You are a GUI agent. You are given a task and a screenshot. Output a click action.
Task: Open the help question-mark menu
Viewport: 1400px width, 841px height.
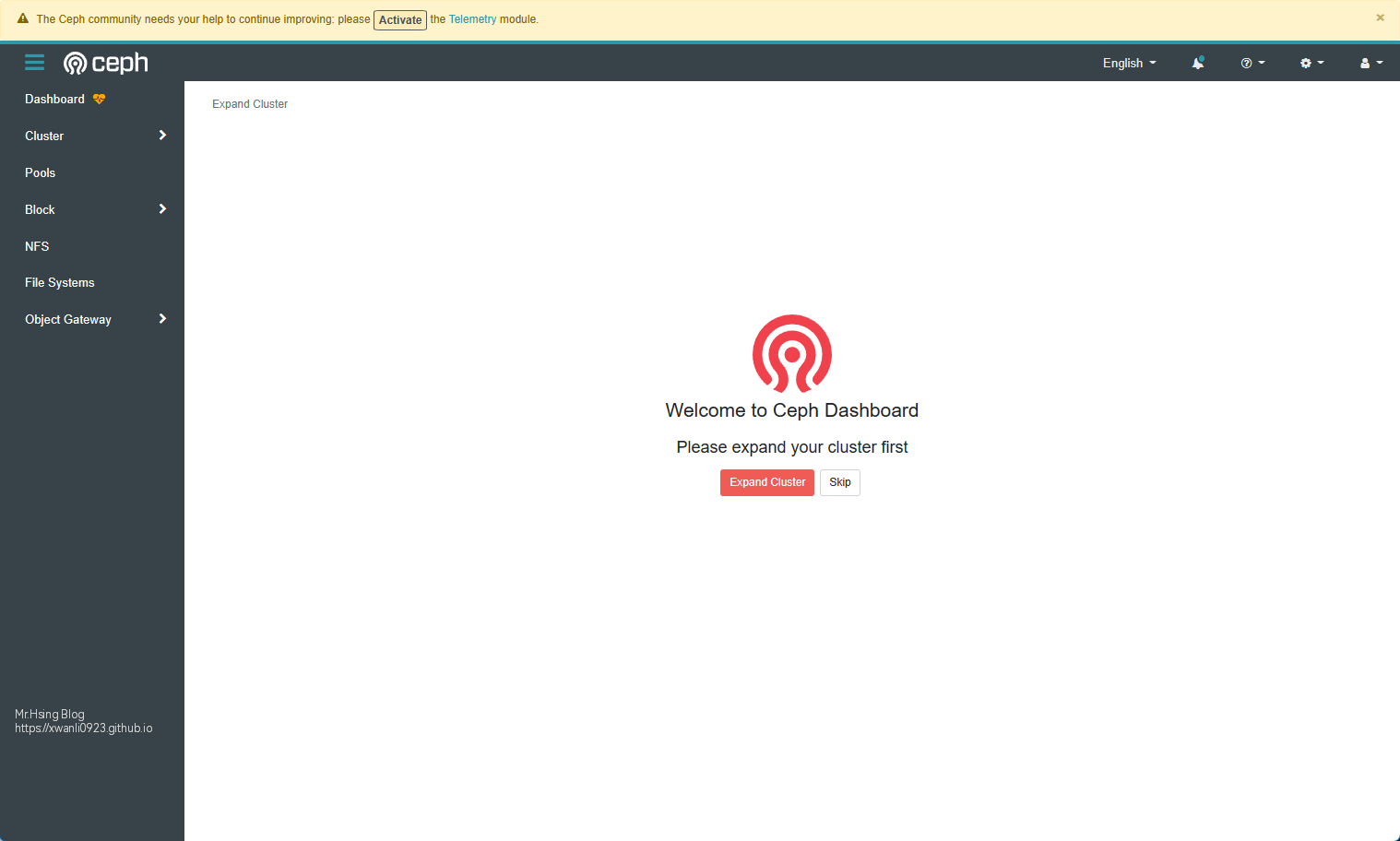click(x=1252, y=63)
